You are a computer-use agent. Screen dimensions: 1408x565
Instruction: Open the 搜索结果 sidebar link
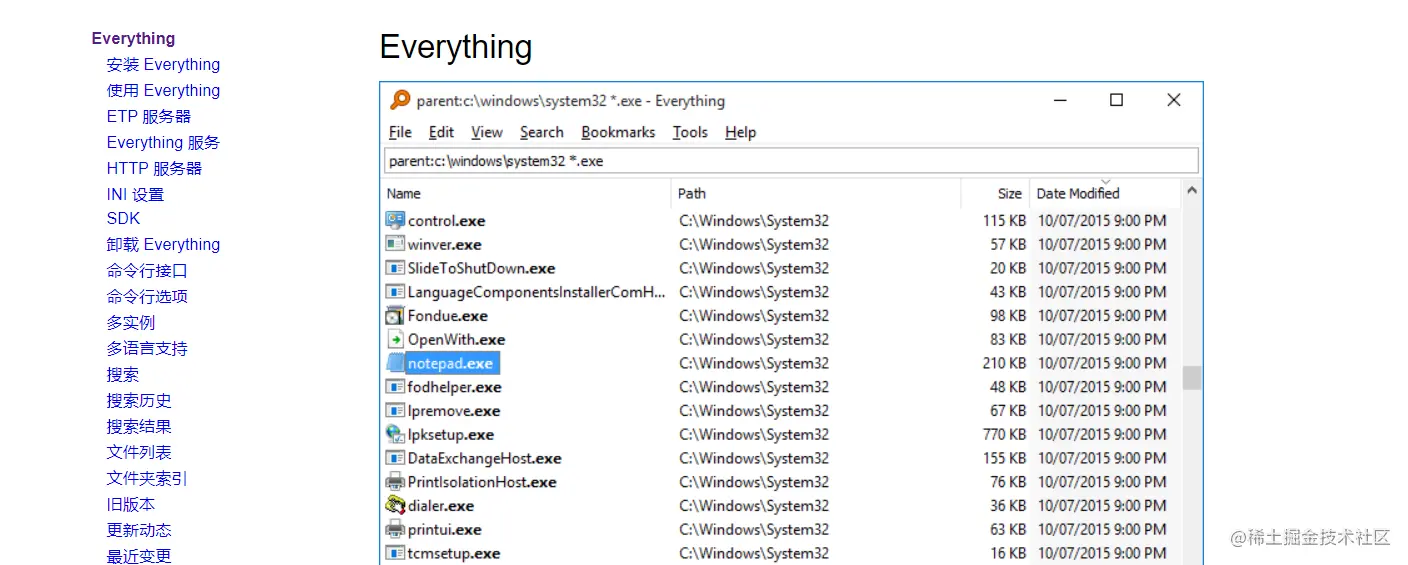pyautogui.click(x=139, y=427)
